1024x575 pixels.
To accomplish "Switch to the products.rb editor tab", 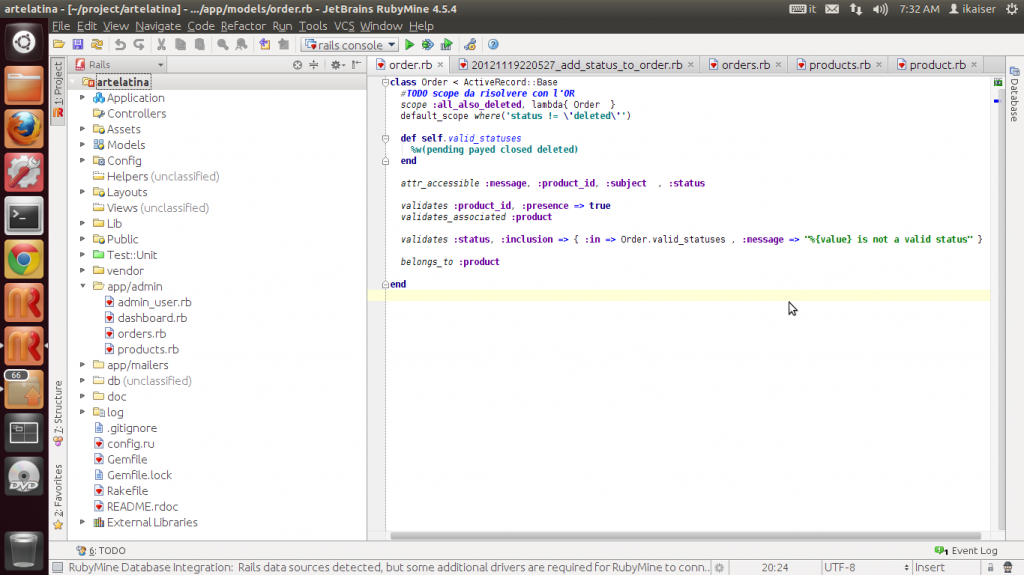I will point(838,65).
